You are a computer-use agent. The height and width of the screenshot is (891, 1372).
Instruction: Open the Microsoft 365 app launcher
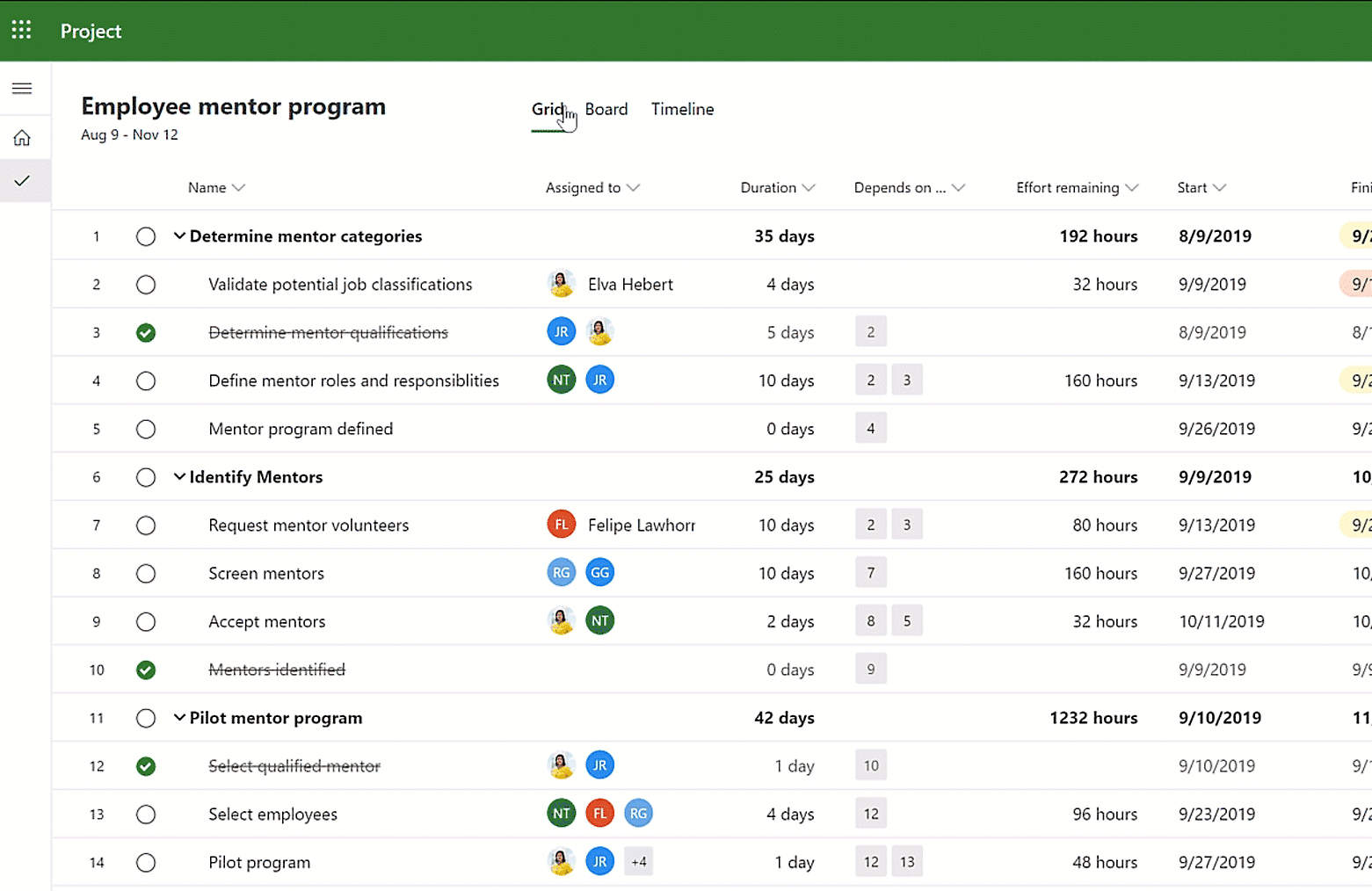point(21,30)
